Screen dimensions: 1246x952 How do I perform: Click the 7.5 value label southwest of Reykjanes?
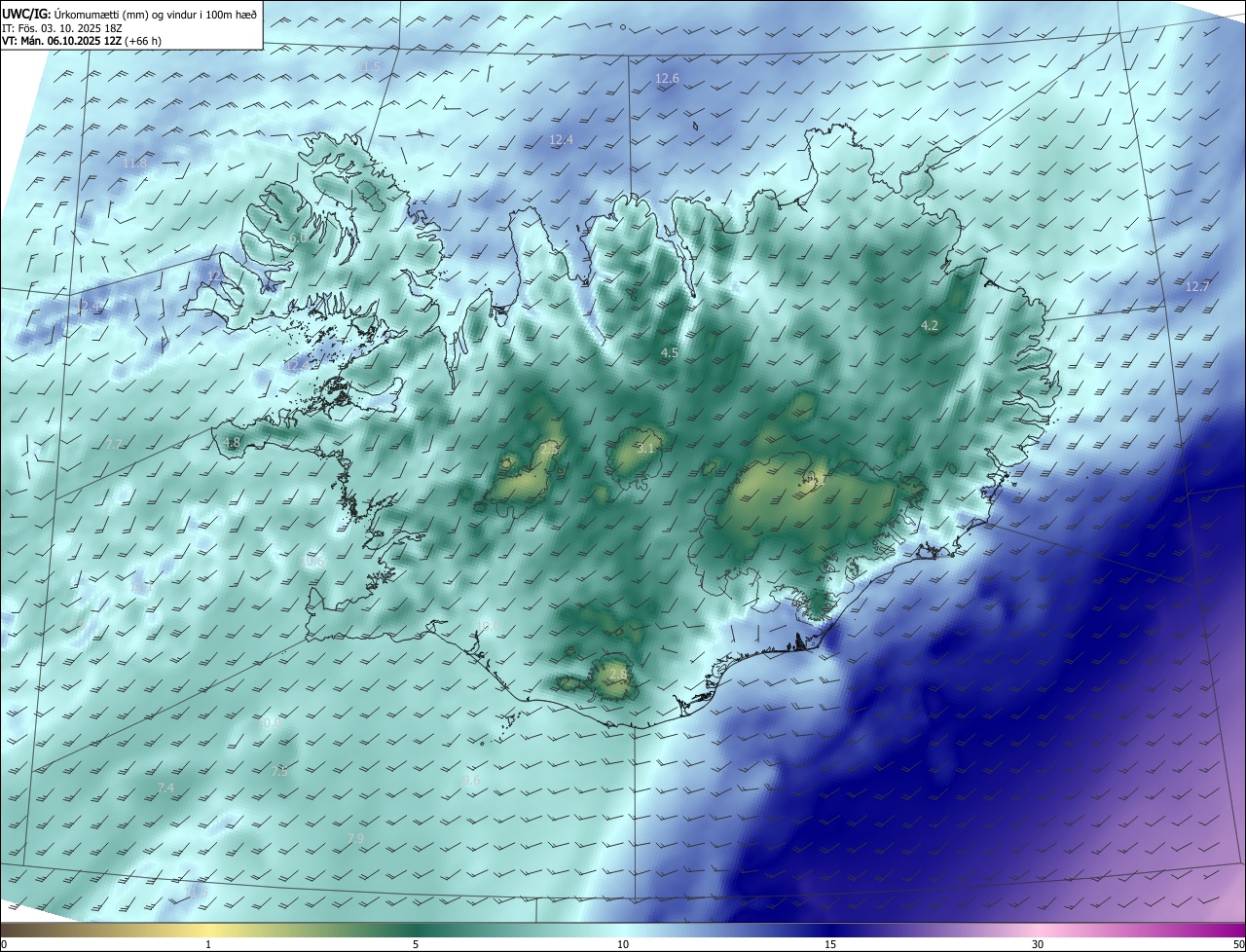pyautogui.click(x=279, y=772)
